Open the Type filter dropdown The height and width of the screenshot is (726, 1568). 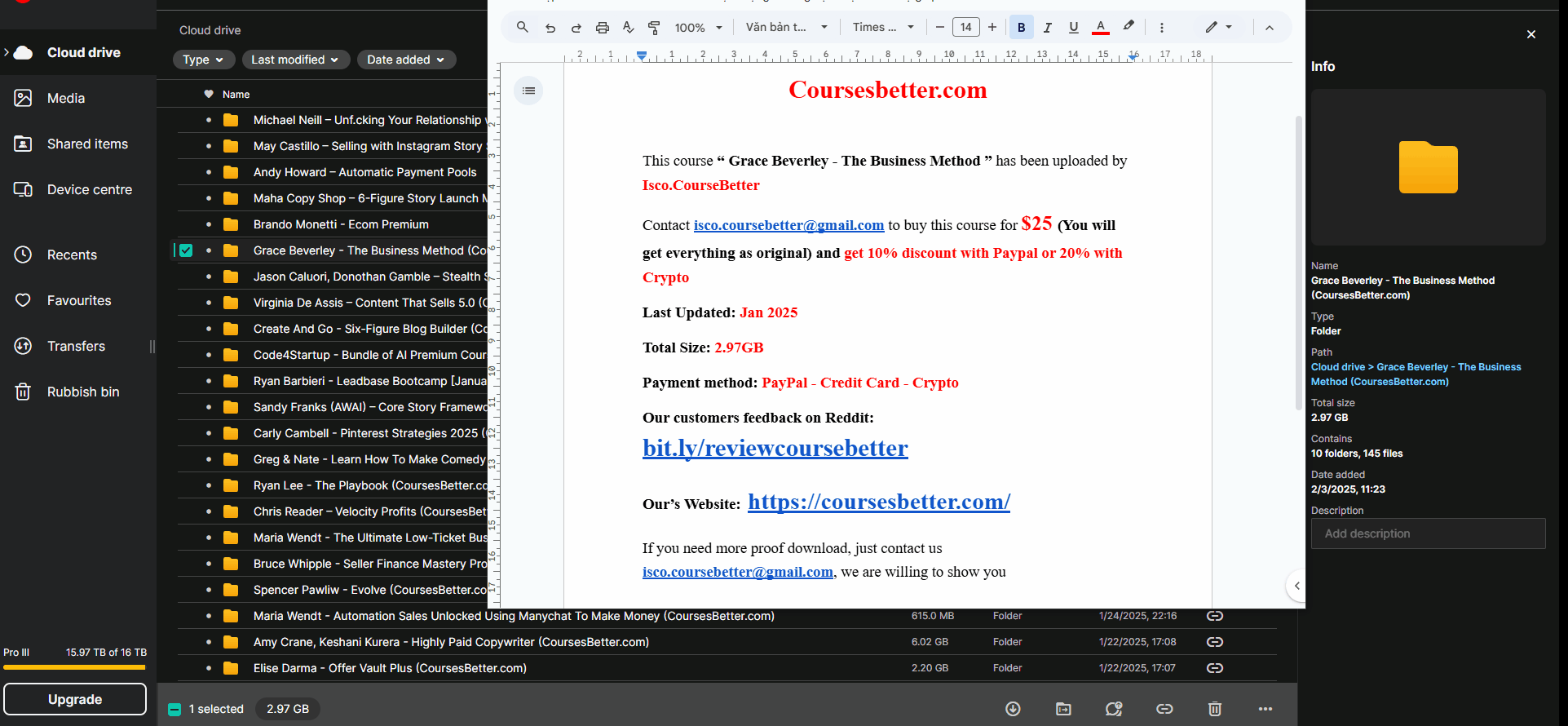coord(203,60)
